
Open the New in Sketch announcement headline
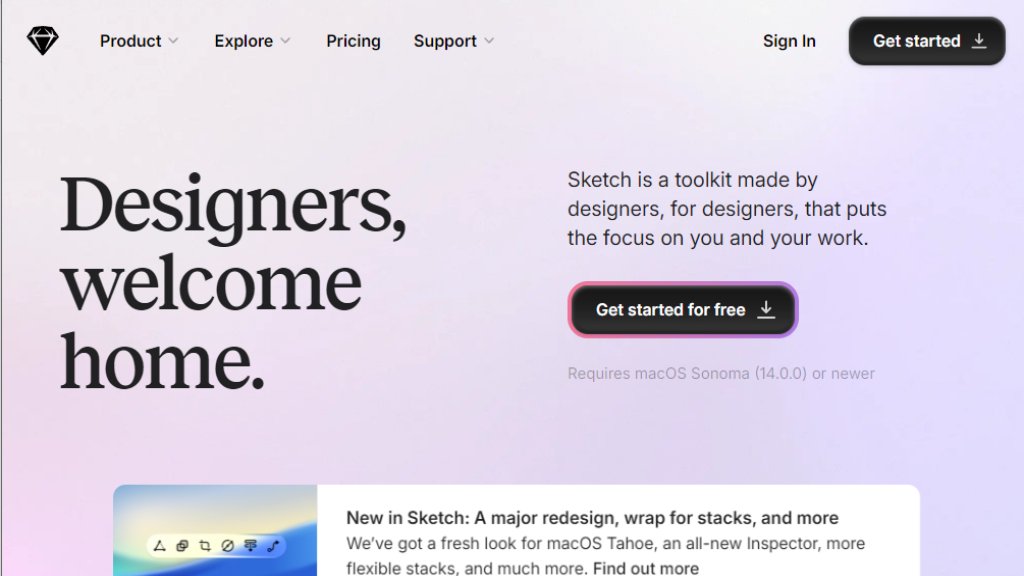point(592,518)
